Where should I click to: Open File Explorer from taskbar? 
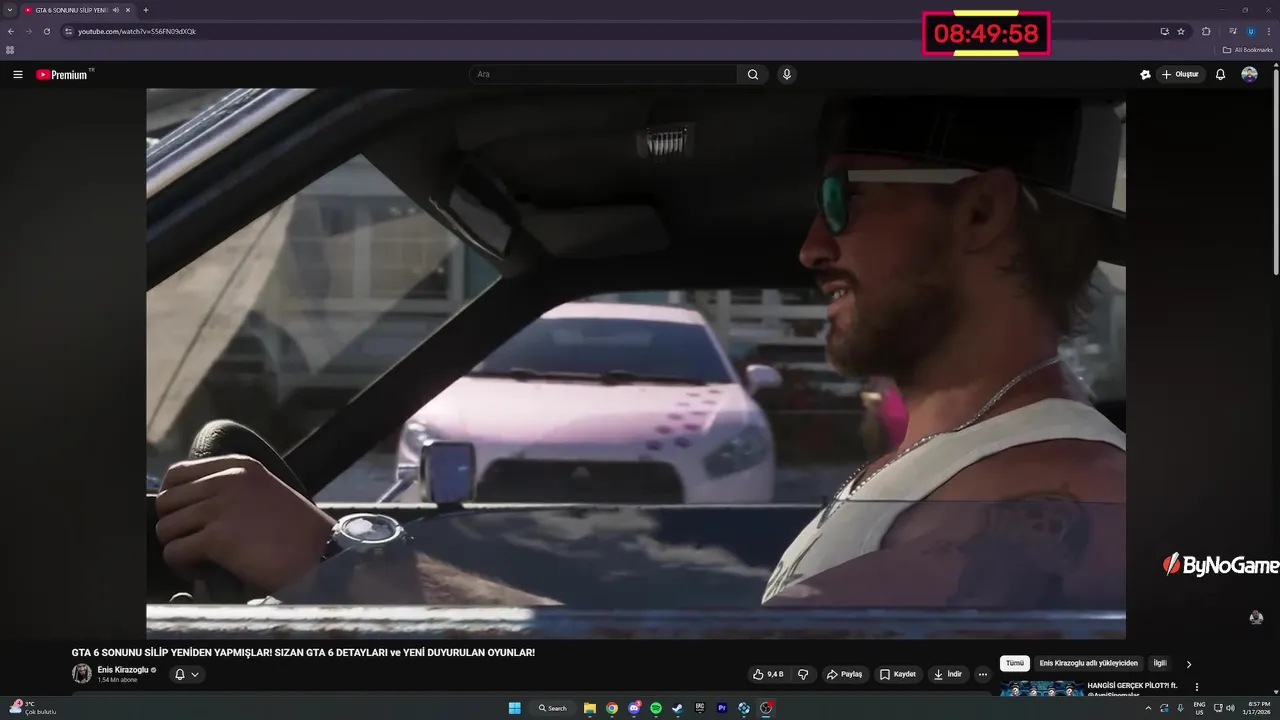point(590,708)
